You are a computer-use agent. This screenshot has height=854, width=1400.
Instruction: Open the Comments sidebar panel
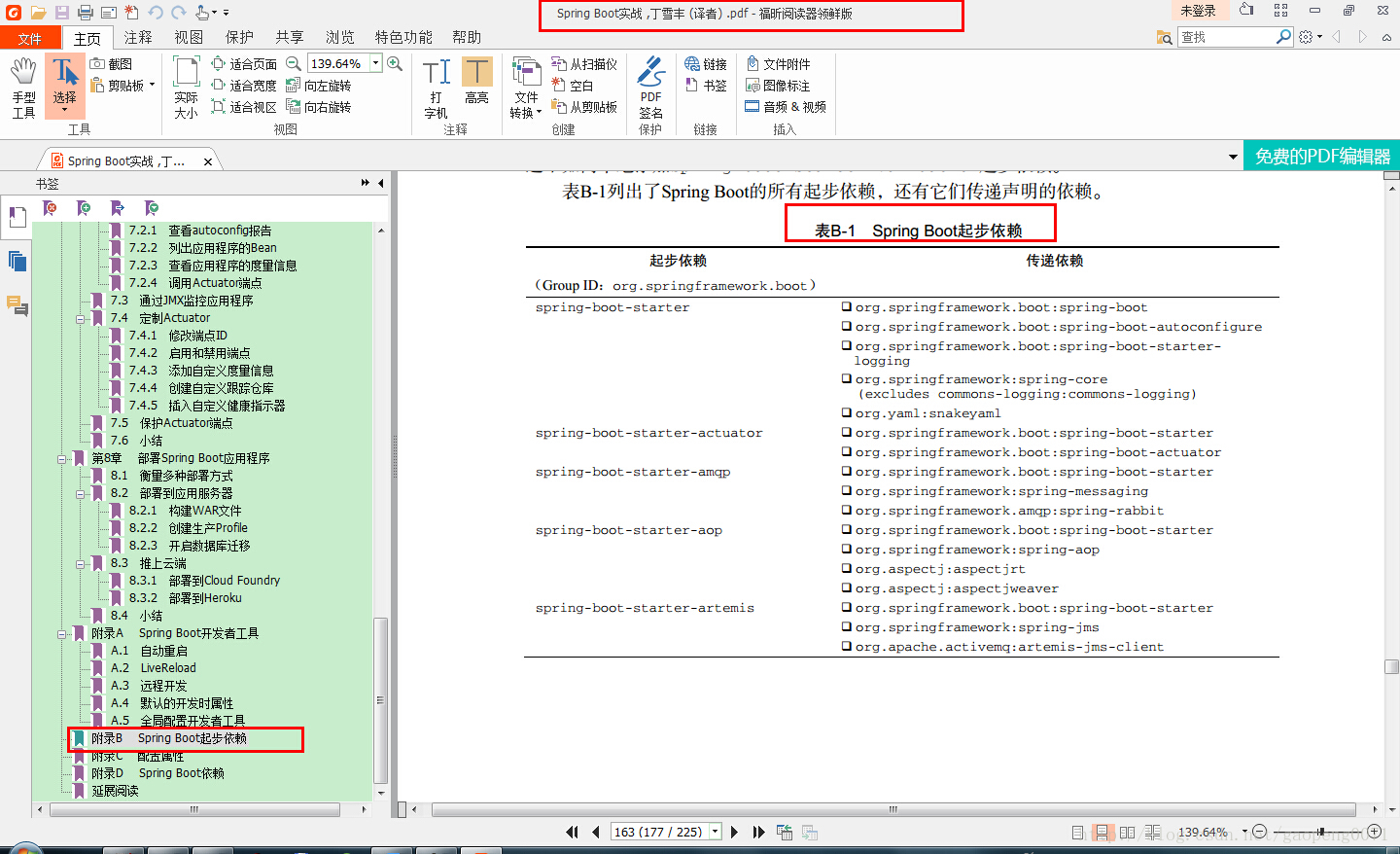[17, 305]
